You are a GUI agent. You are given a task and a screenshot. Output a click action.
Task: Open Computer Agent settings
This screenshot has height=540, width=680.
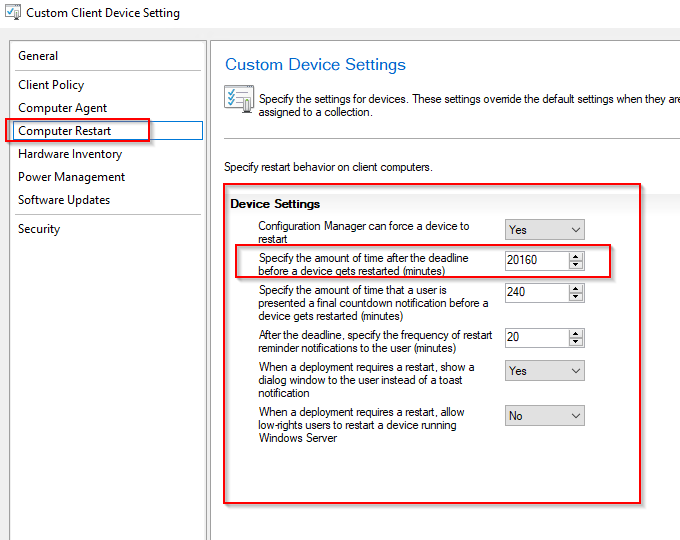tap(62, 108)
